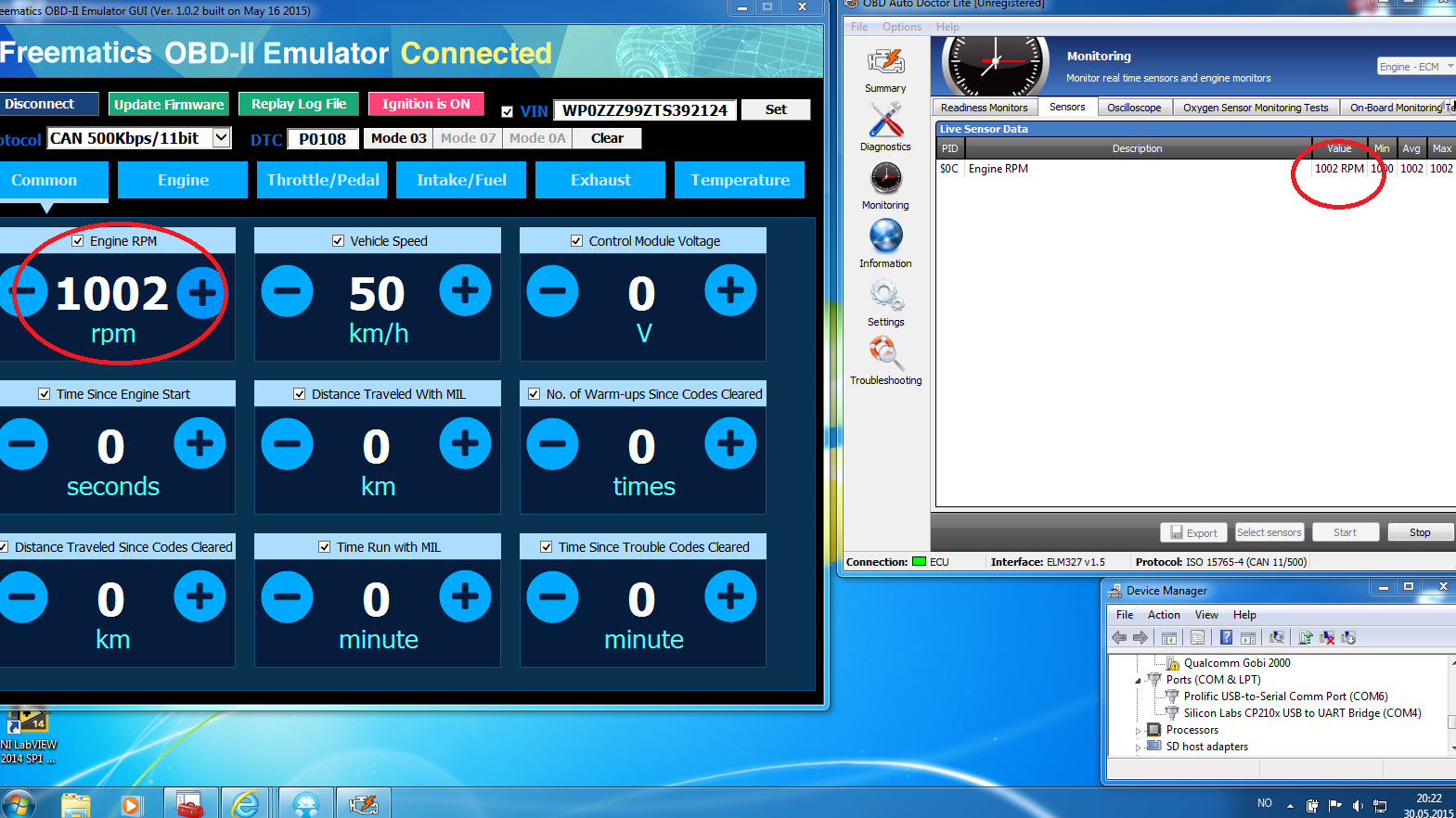The image size is (1456, 818).
Task: Decrease Time Since Trouble Codes Cleared
Action: pyautogui.click(x=552, y=597)
